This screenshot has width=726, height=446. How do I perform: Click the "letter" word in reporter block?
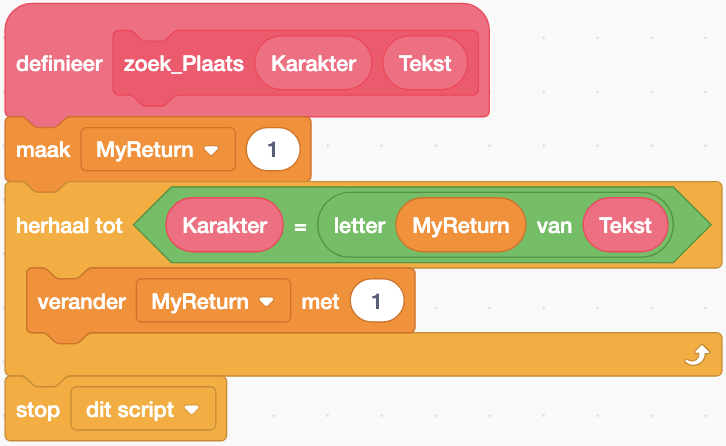pyautogui.click(x=359, y=225)
